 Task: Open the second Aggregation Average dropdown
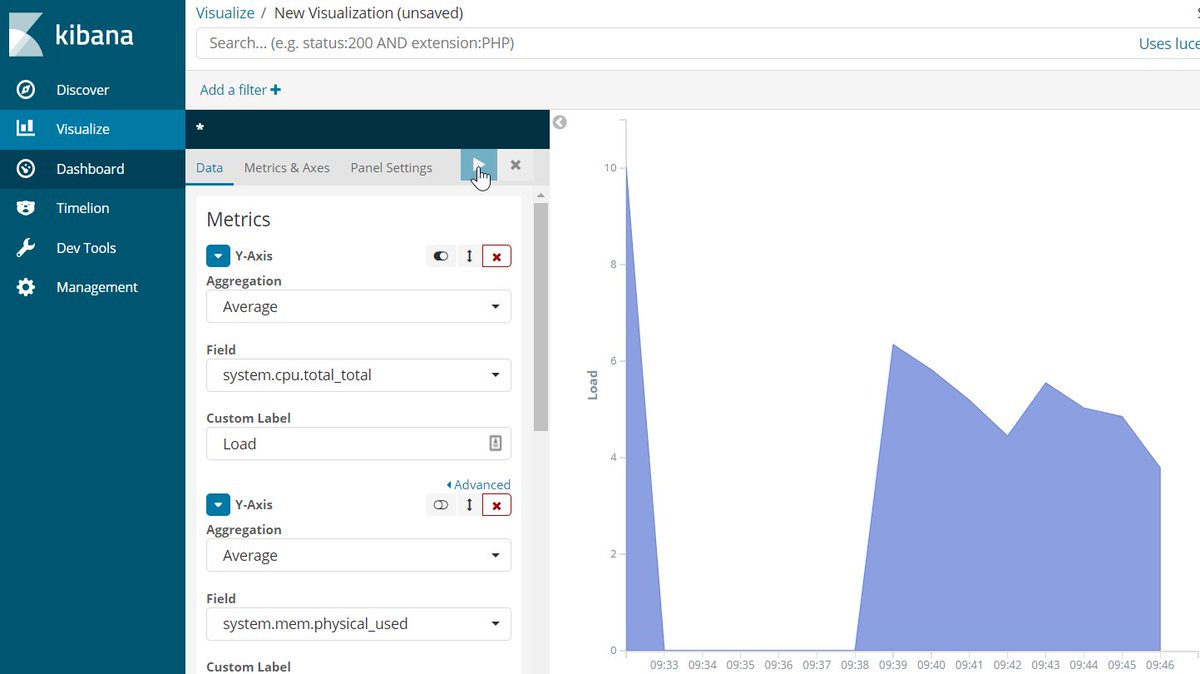(358, 556)
